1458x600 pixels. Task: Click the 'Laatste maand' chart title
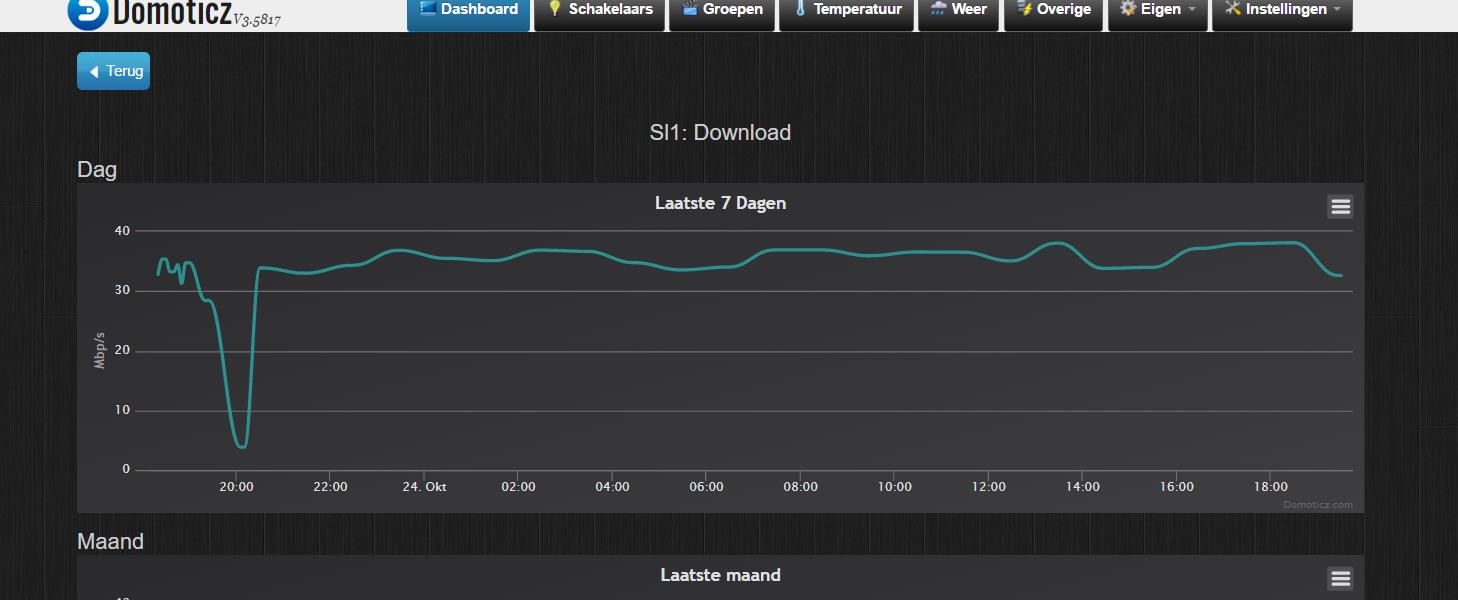720,575
